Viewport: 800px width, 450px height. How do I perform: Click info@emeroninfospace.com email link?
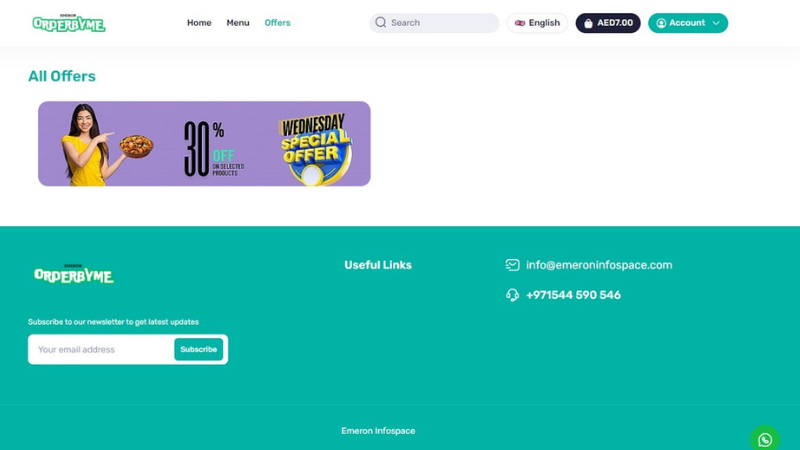(x=599, y=265)
